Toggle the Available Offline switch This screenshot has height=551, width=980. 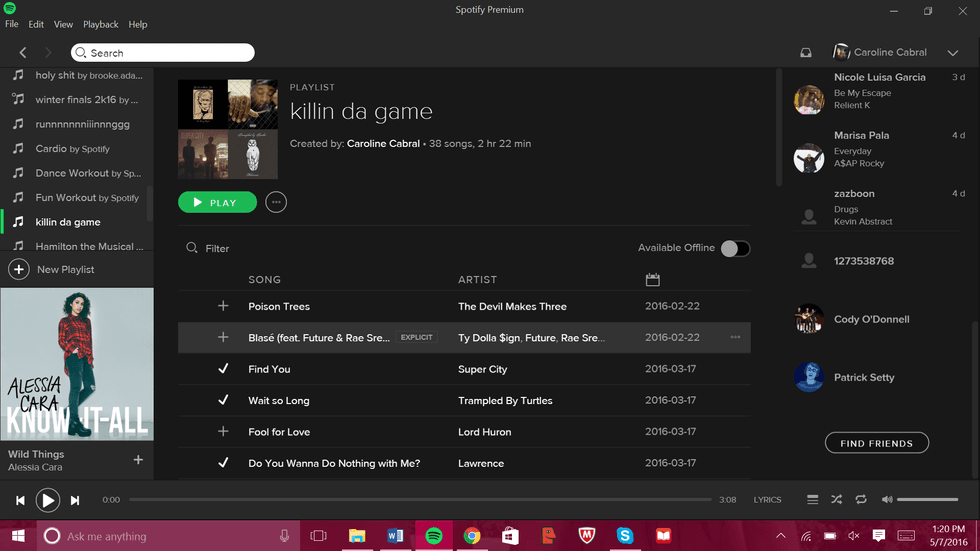(734, 248)
